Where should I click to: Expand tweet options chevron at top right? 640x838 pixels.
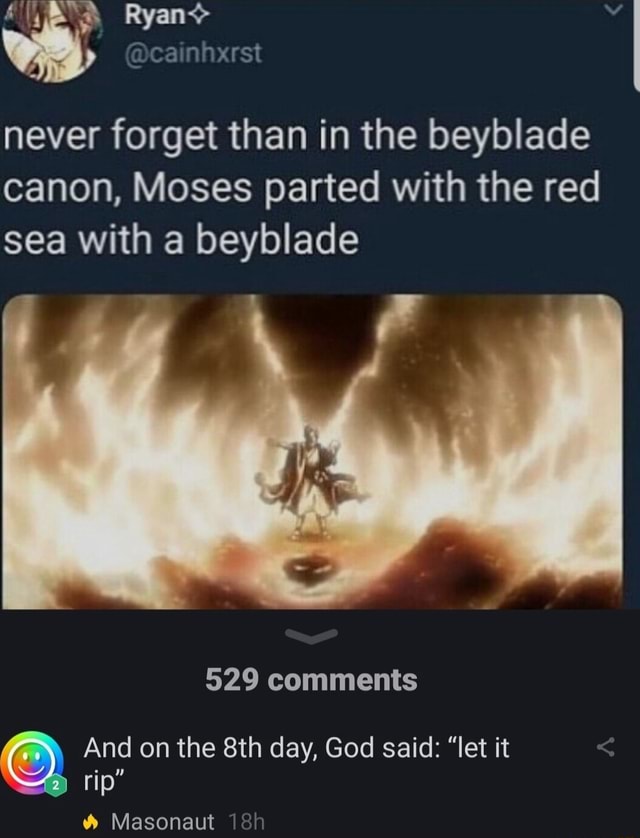coord(614,9)
